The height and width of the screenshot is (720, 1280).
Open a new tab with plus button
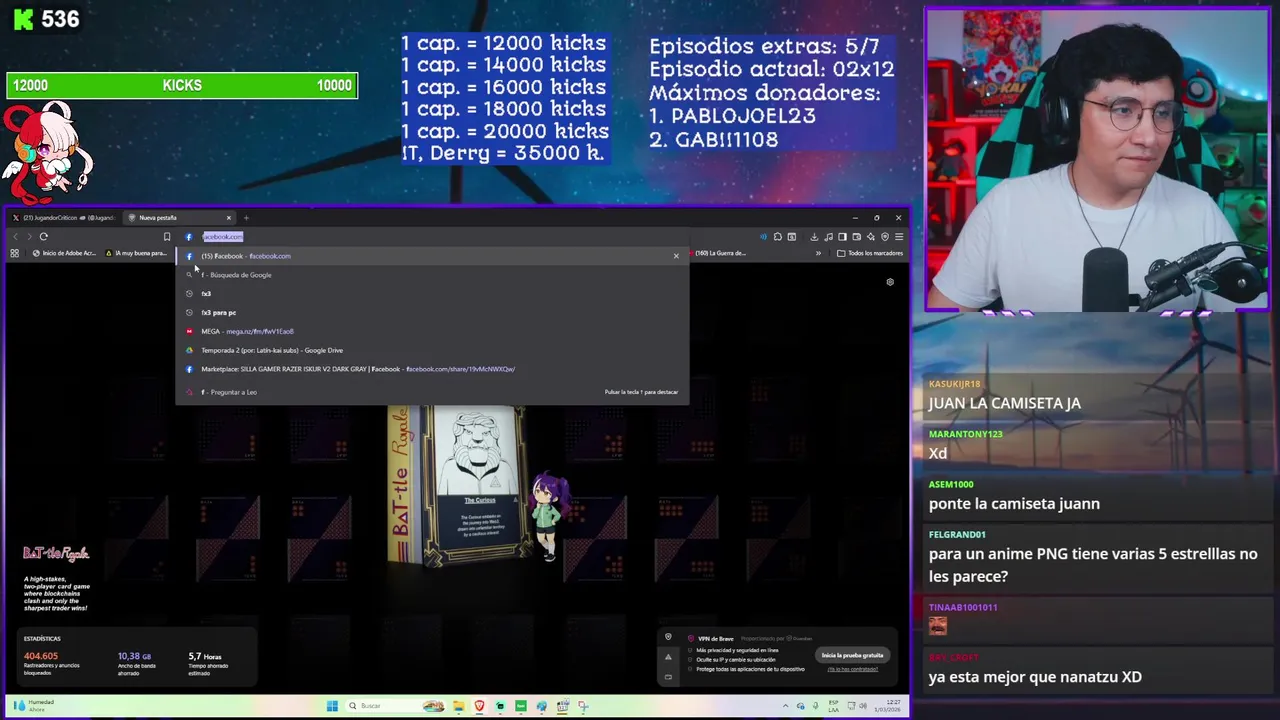pyautogui.click(x=246, y=218)
